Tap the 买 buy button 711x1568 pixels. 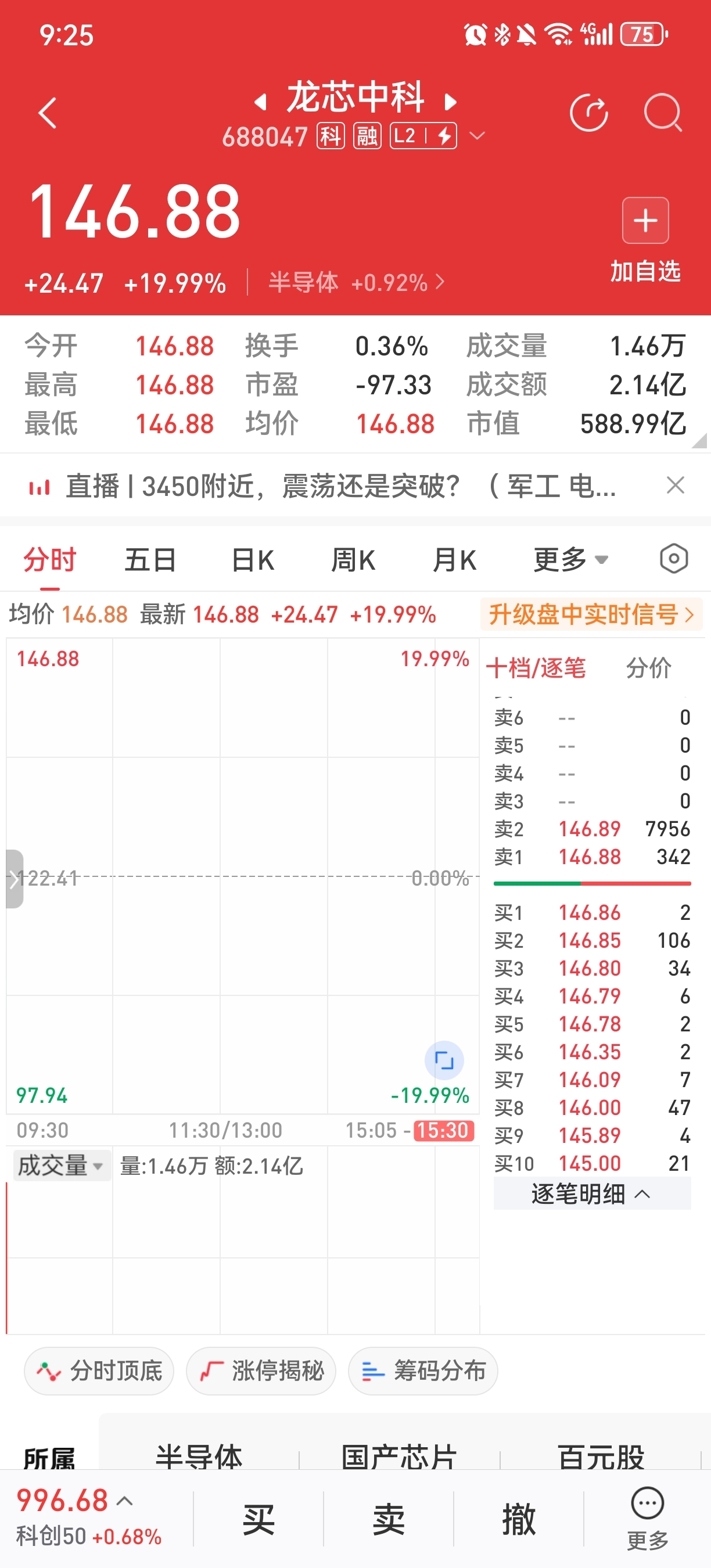[x=258, y=1519]
